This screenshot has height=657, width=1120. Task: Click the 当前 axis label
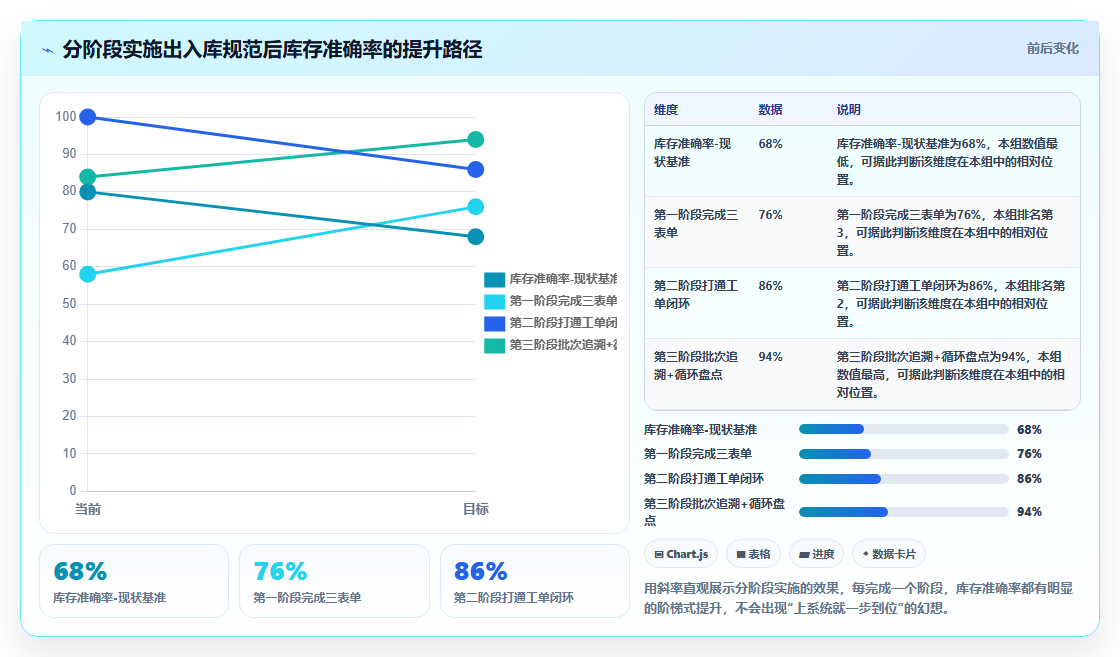[x=88, y=509]
